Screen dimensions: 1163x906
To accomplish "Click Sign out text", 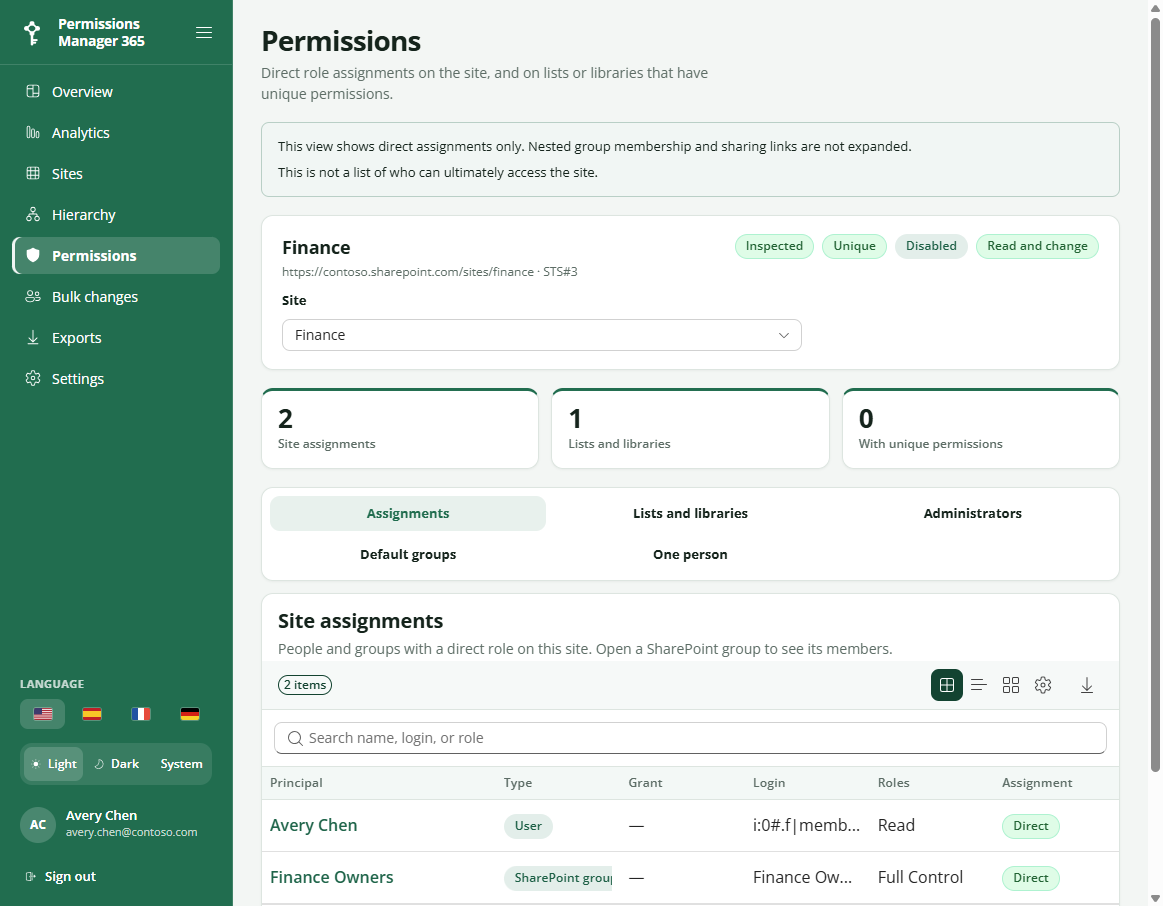I will (x=70, y=876).
